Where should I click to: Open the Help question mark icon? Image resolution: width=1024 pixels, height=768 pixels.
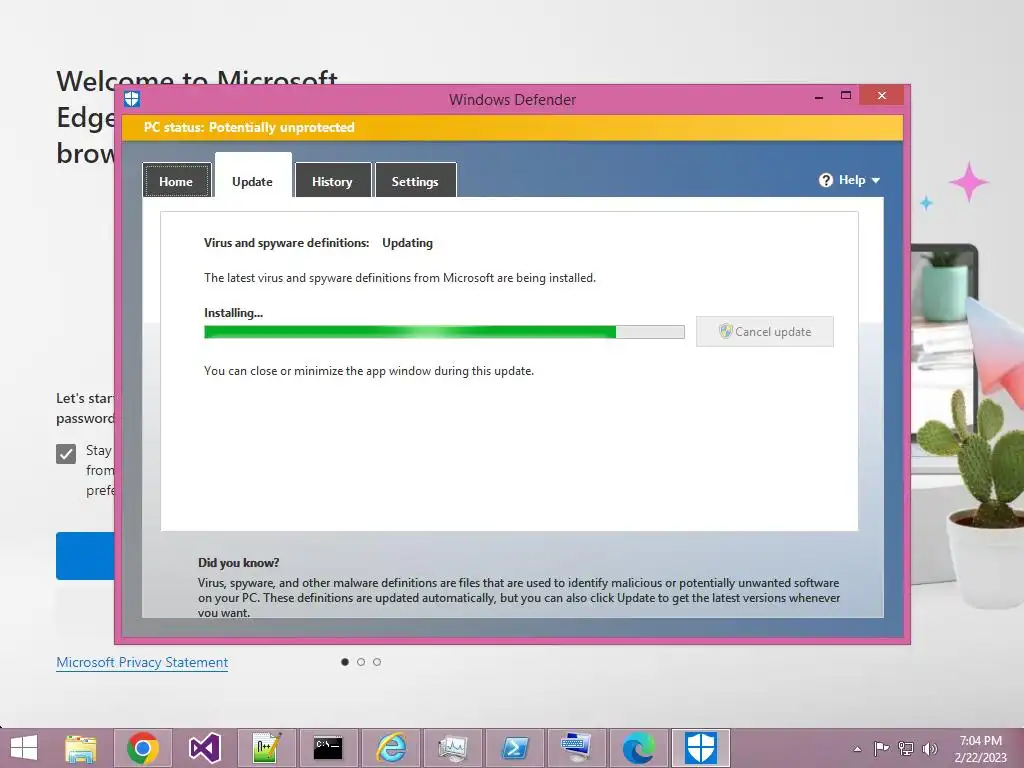[x=825, y=180]
